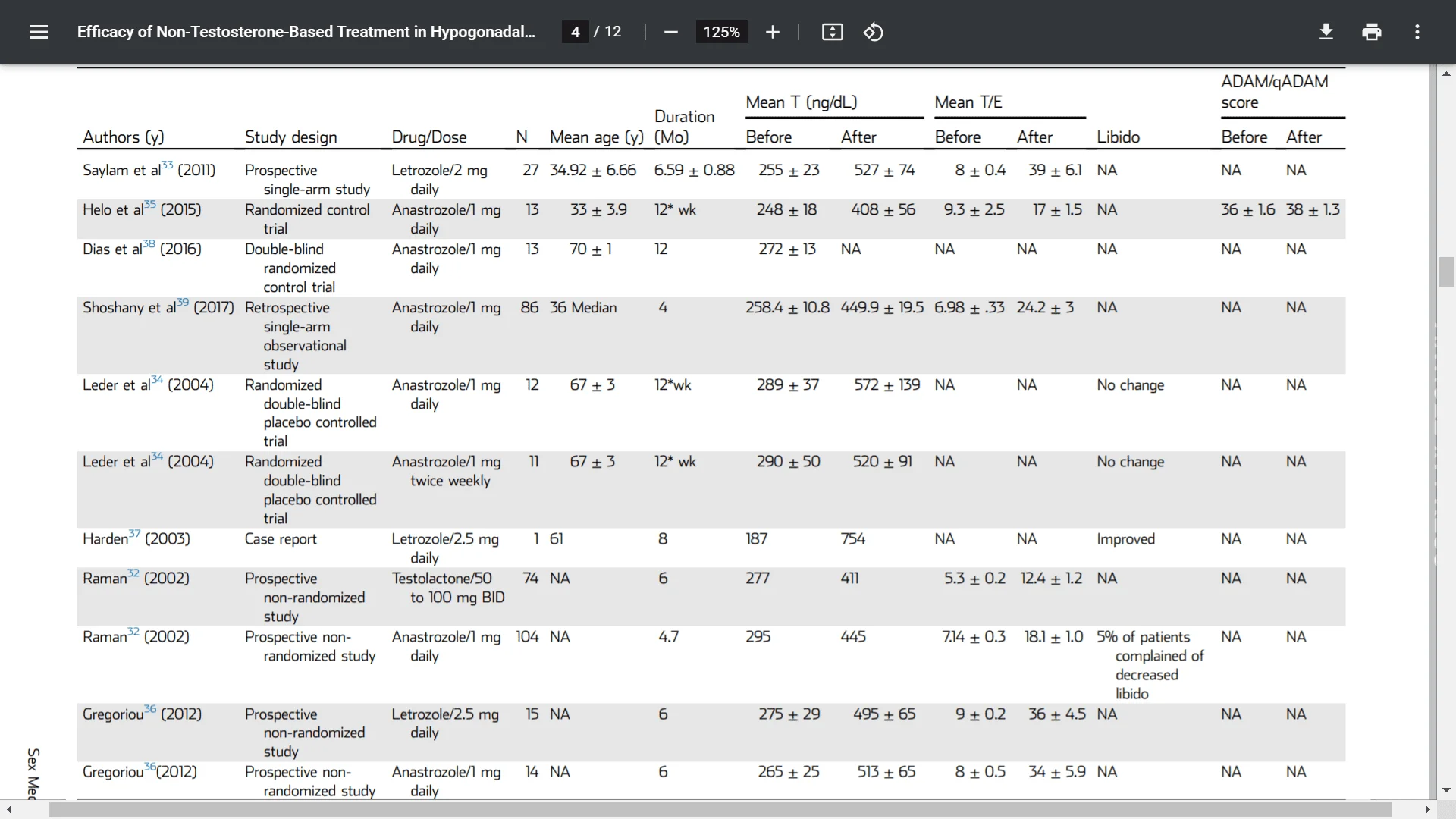1456x819 pixels.
Task: Open the sidebar hamburger menu
Action: pyautogui.click(x=39, y=32)
